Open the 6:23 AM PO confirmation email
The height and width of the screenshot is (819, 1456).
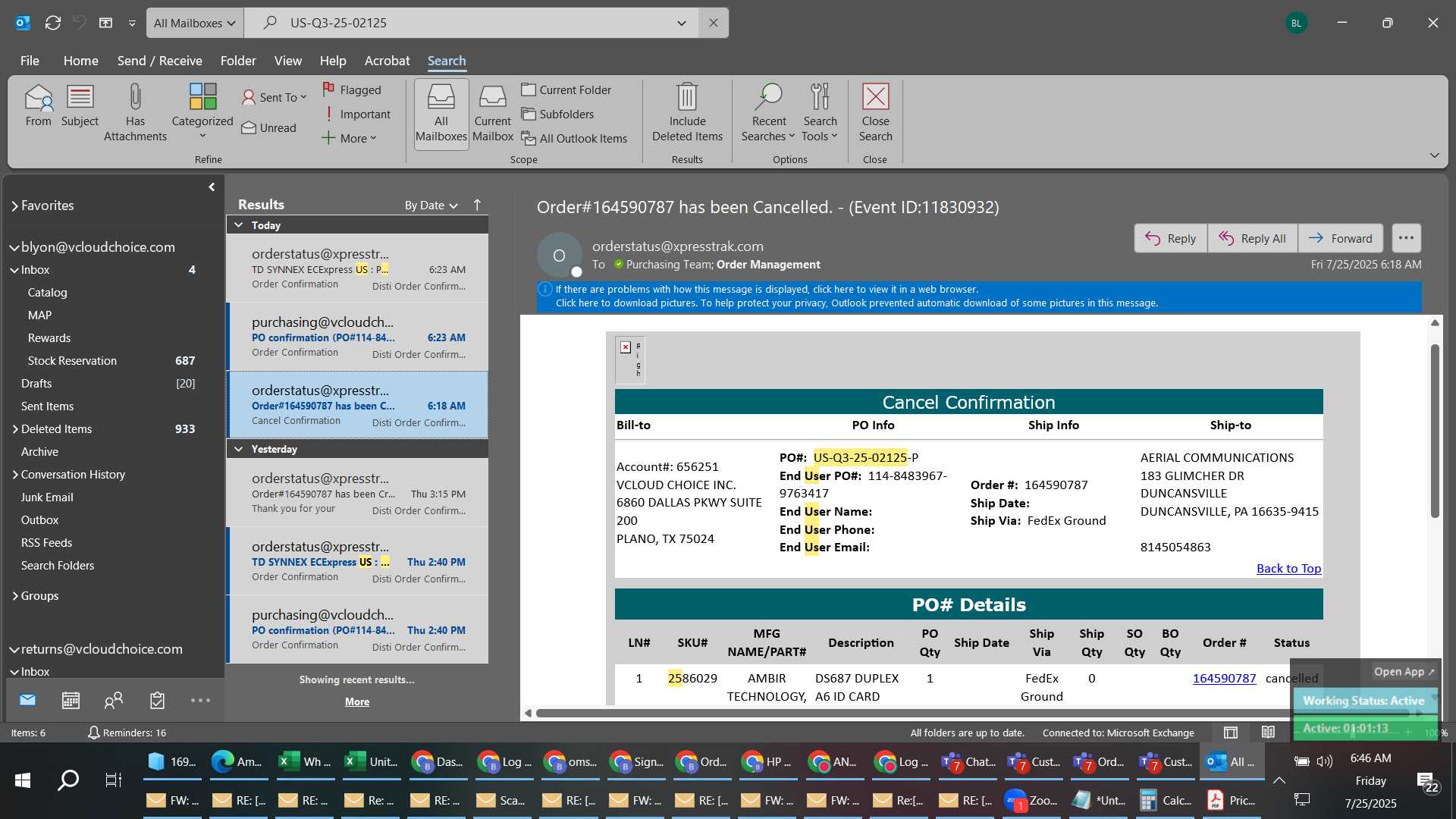(x=358, y=337)
